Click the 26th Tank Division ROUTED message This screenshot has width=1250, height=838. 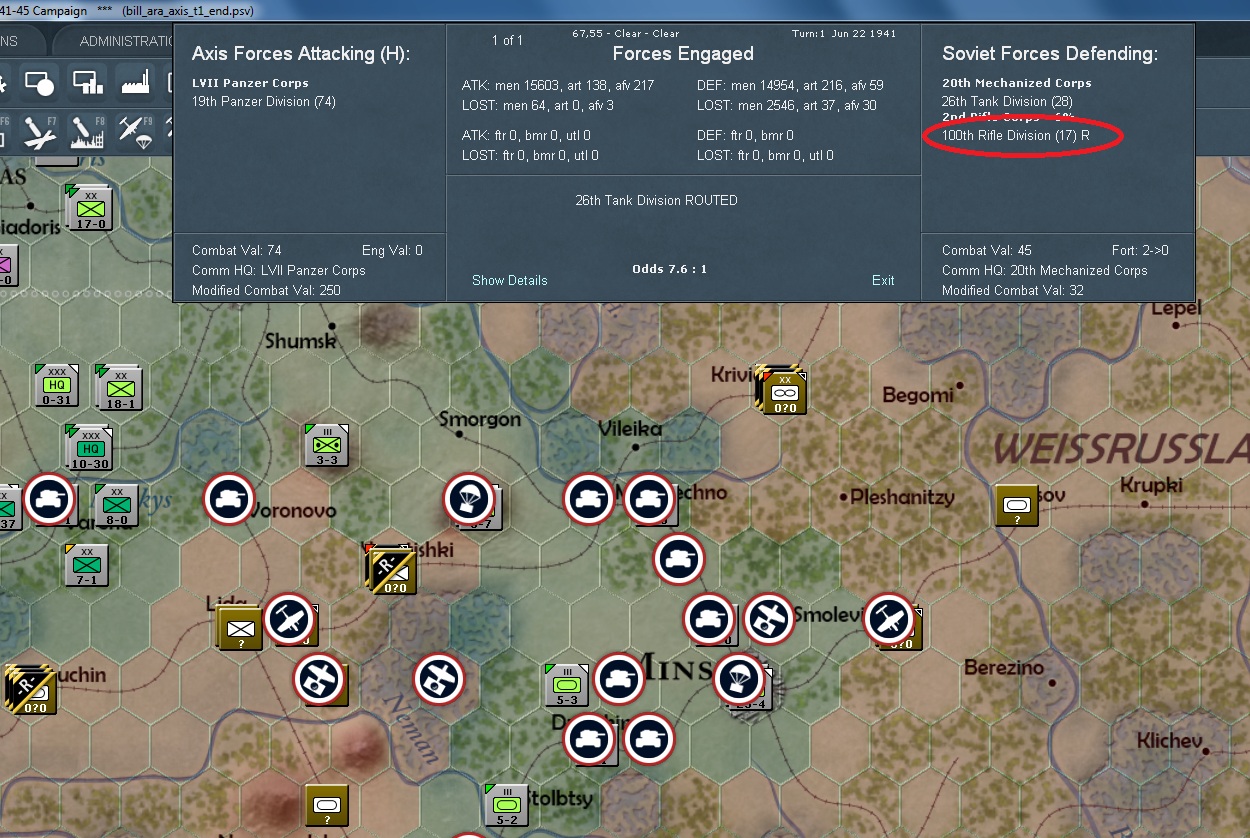(656, 200)
